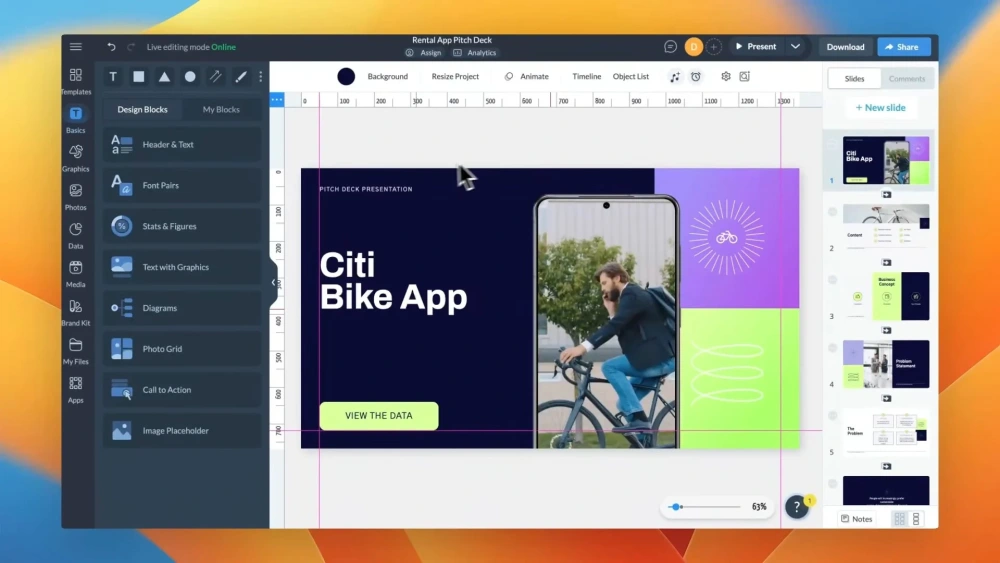Open the Media sidebar panel
This screenshot has width=1000, height=563.
tap(76, 274)
